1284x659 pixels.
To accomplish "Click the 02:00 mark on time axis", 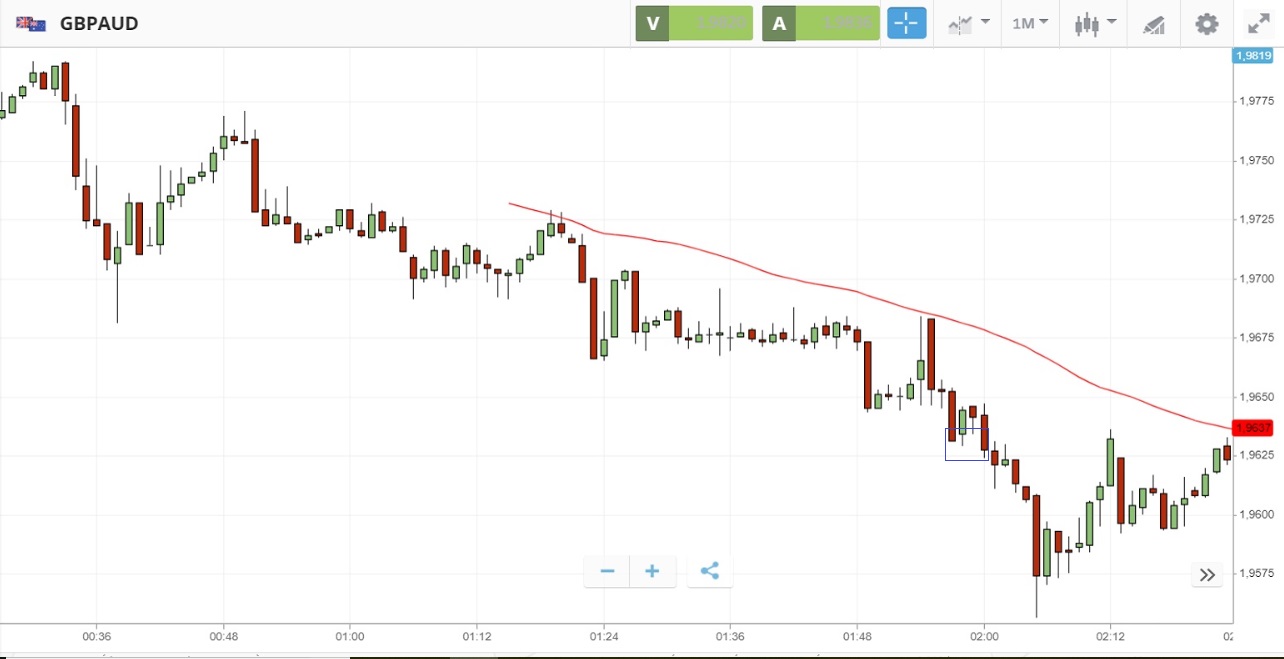I will [984, 636].
